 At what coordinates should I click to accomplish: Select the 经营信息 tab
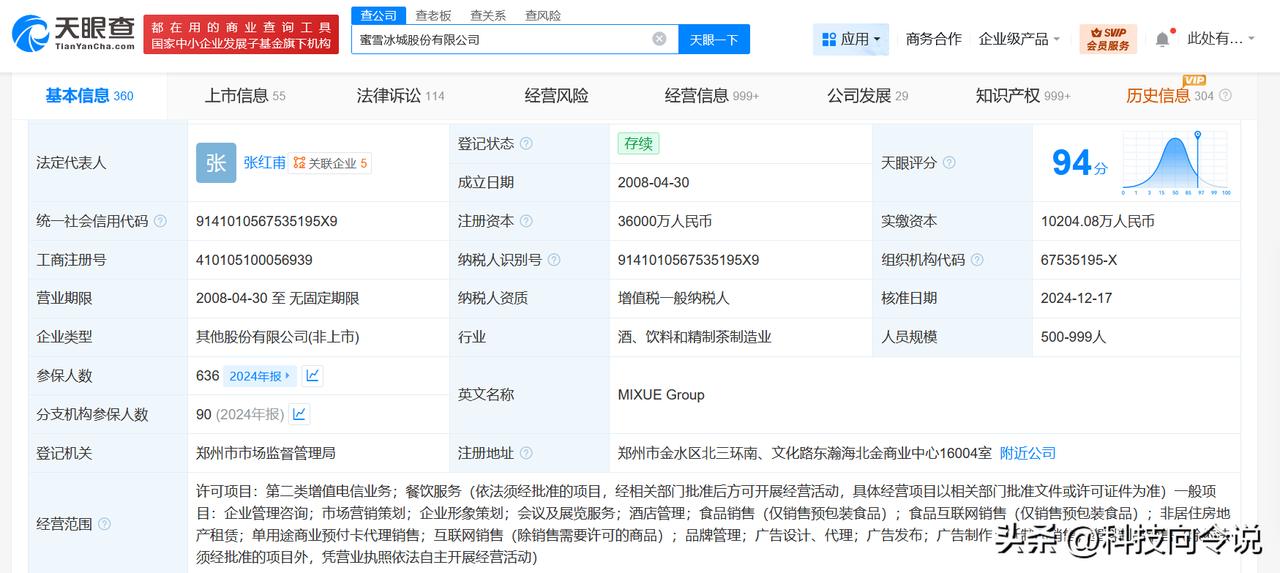click(711, 96)
